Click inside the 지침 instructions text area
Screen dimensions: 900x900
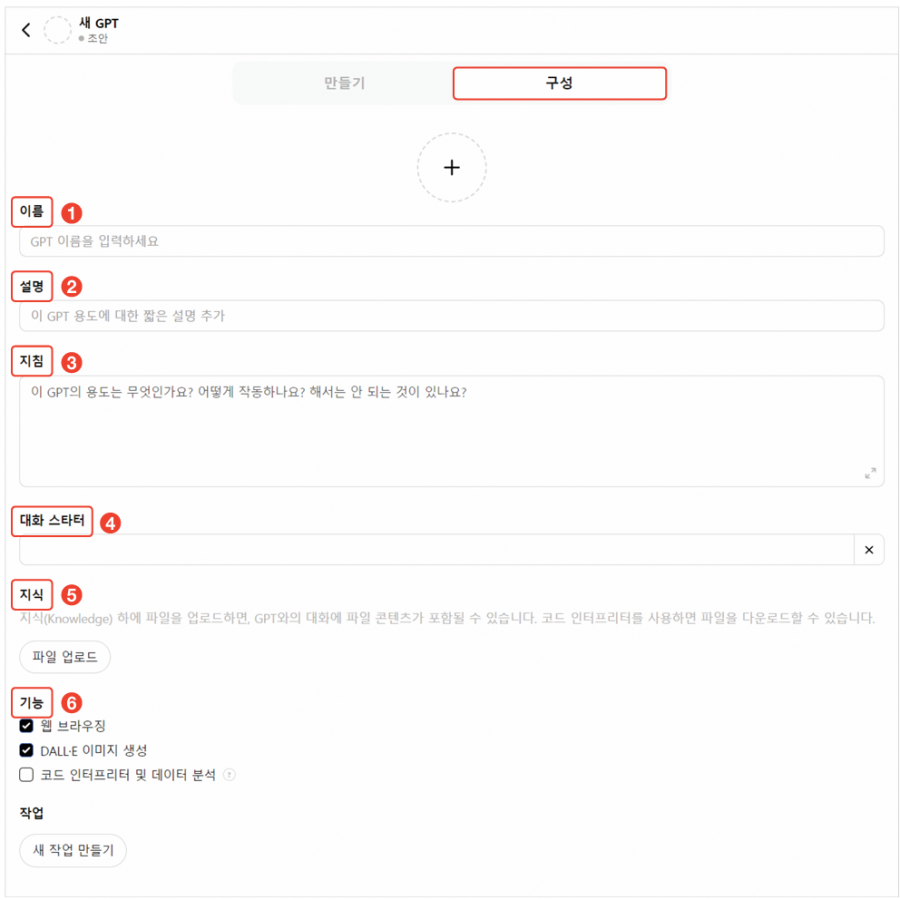pos(452,431)
